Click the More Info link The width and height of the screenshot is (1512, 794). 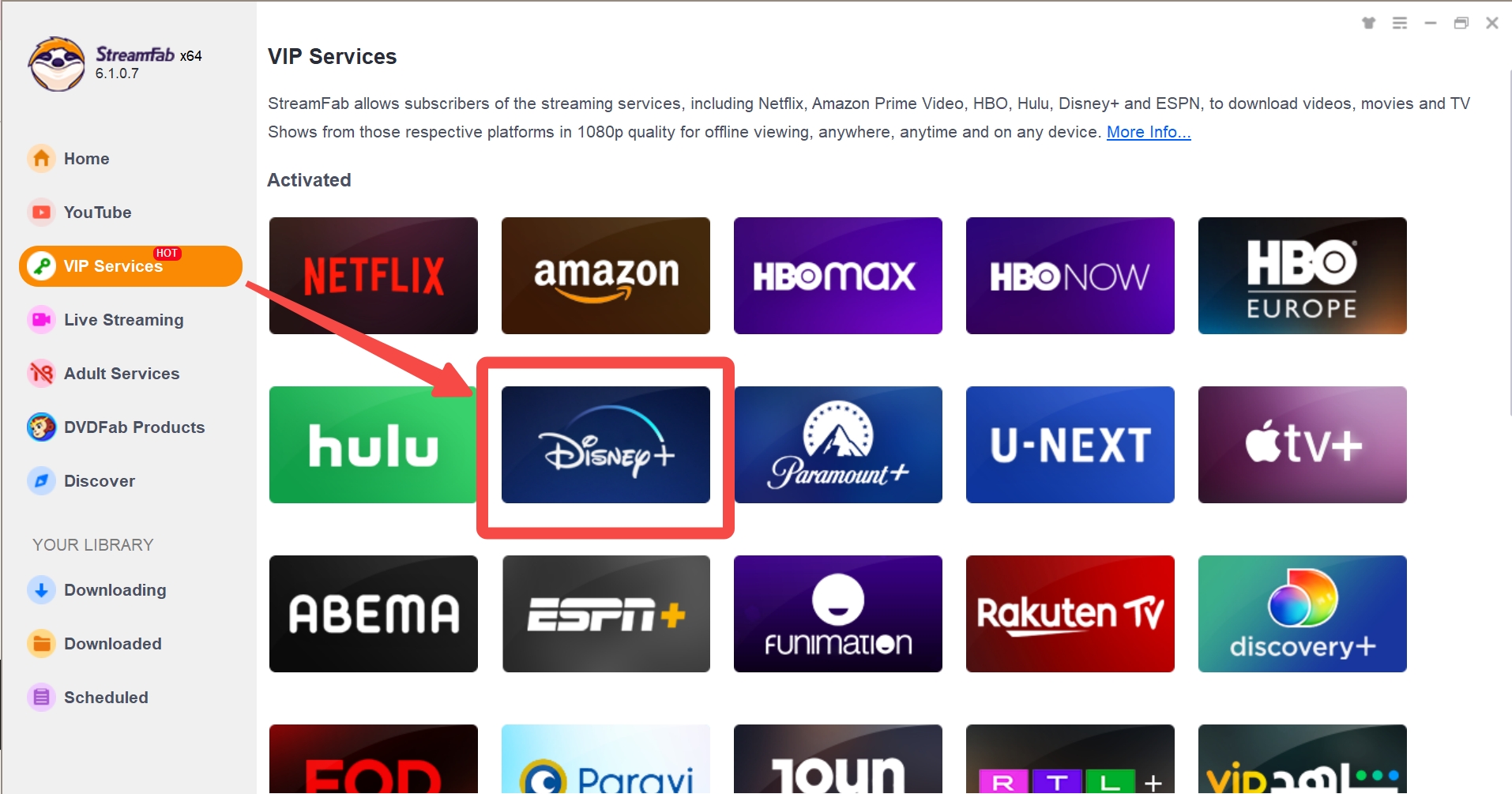1148,132
